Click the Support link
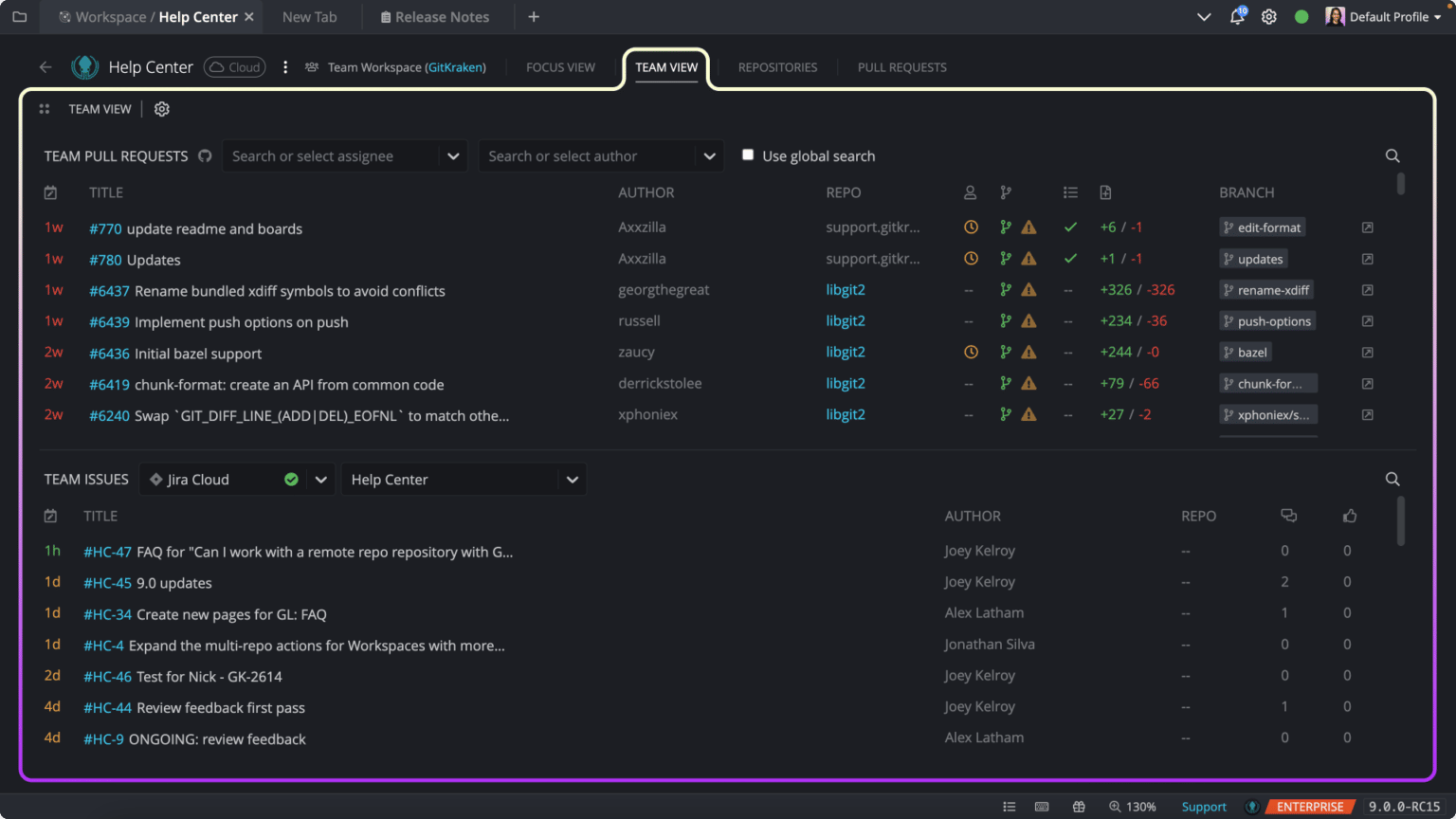 (1204, 807)
